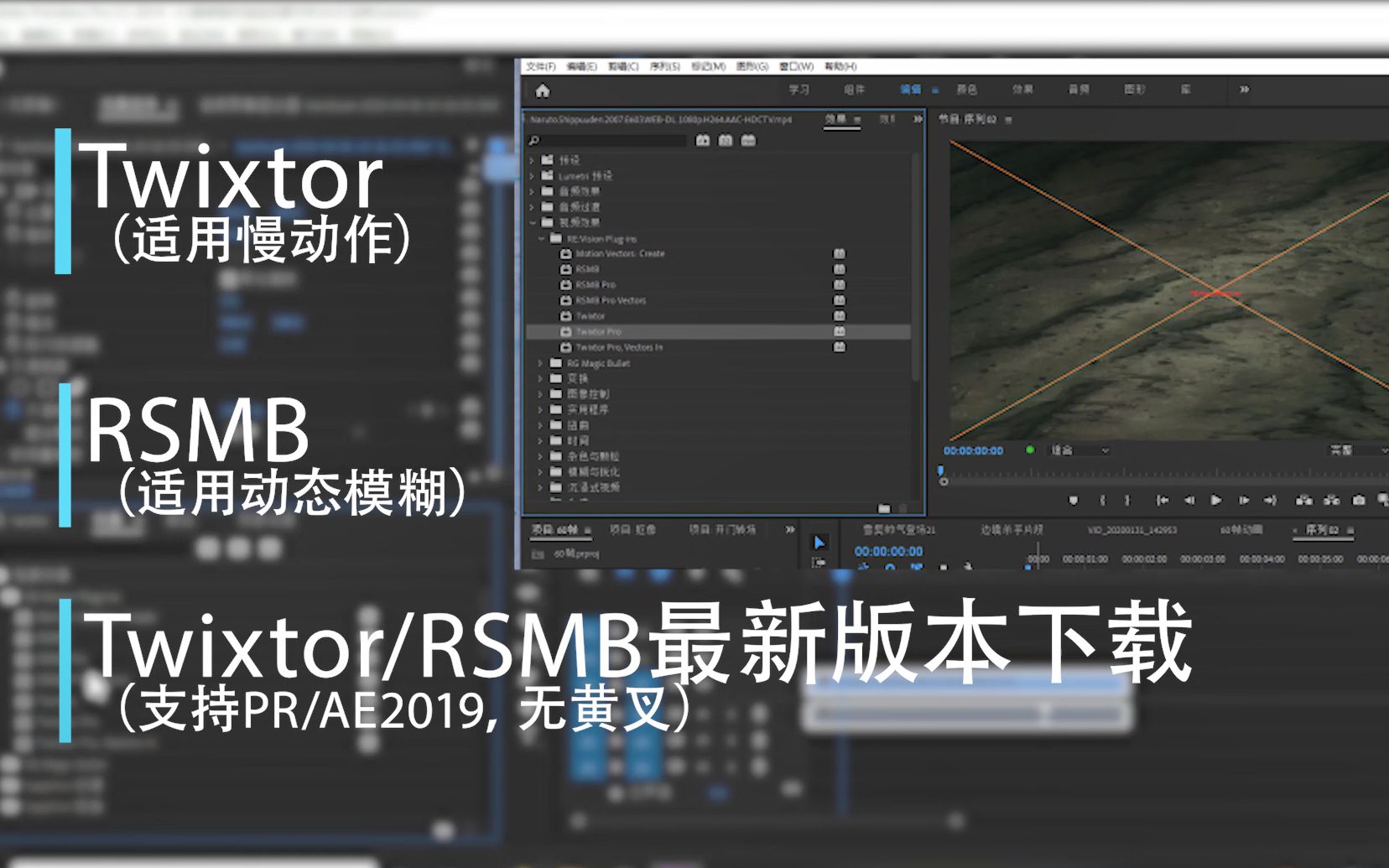Click the effects panel vertical scrollbar

(x=916, y=268)
